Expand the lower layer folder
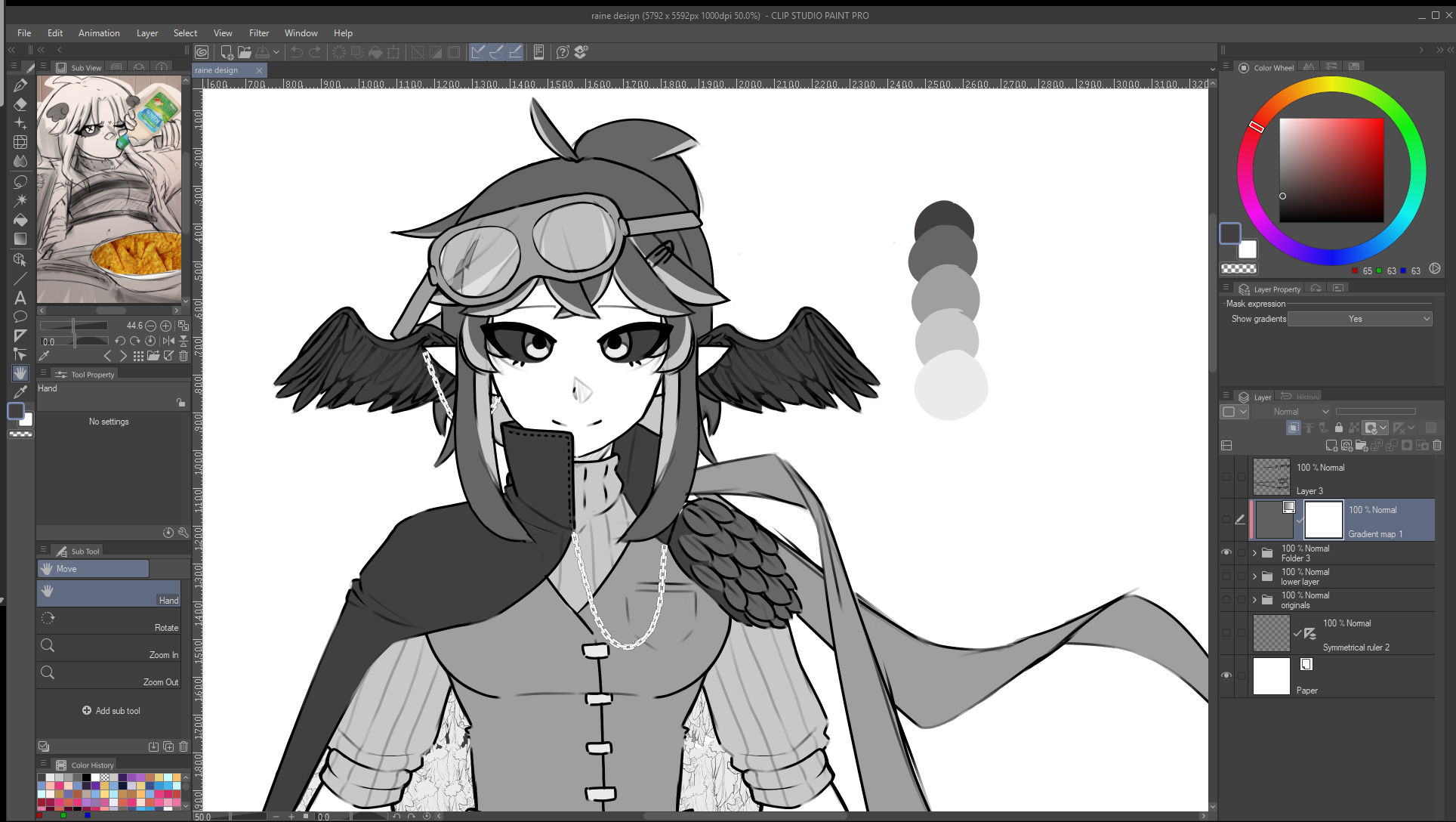This screenshot has width=1456, height=822. [x=1255, y=576]
